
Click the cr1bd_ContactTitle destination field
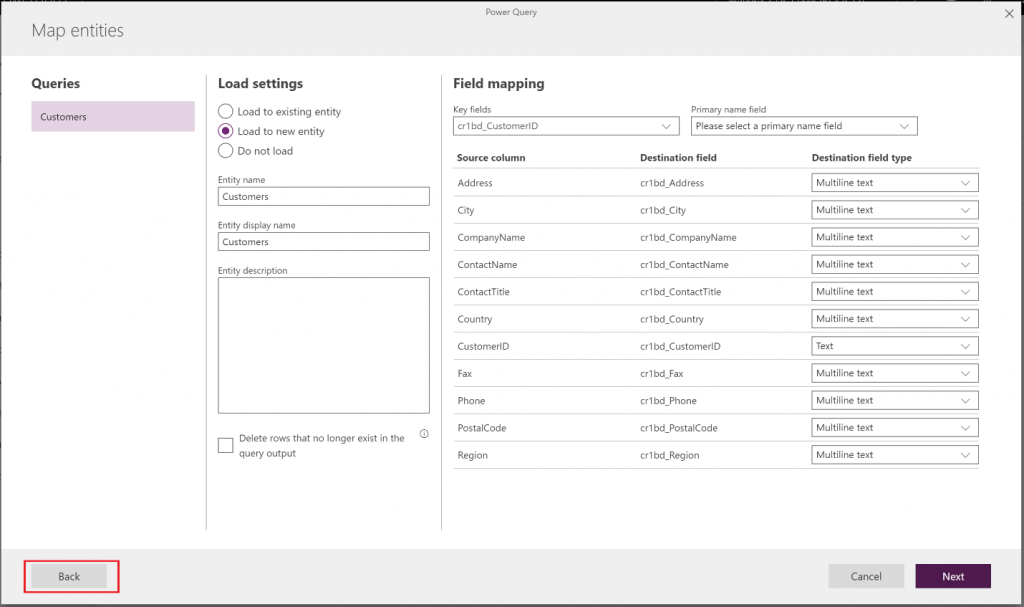(680, 292)
